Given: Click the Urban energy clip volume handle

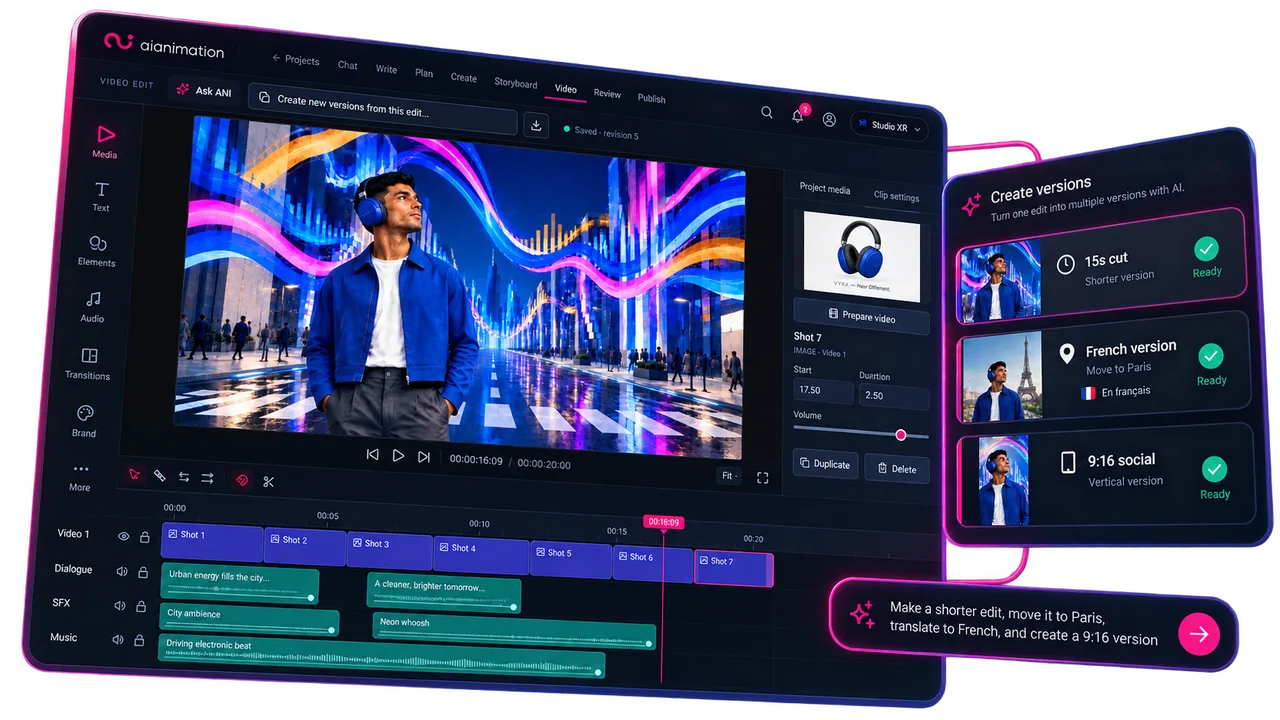Looking at the screenshot, I should [311, 598].
